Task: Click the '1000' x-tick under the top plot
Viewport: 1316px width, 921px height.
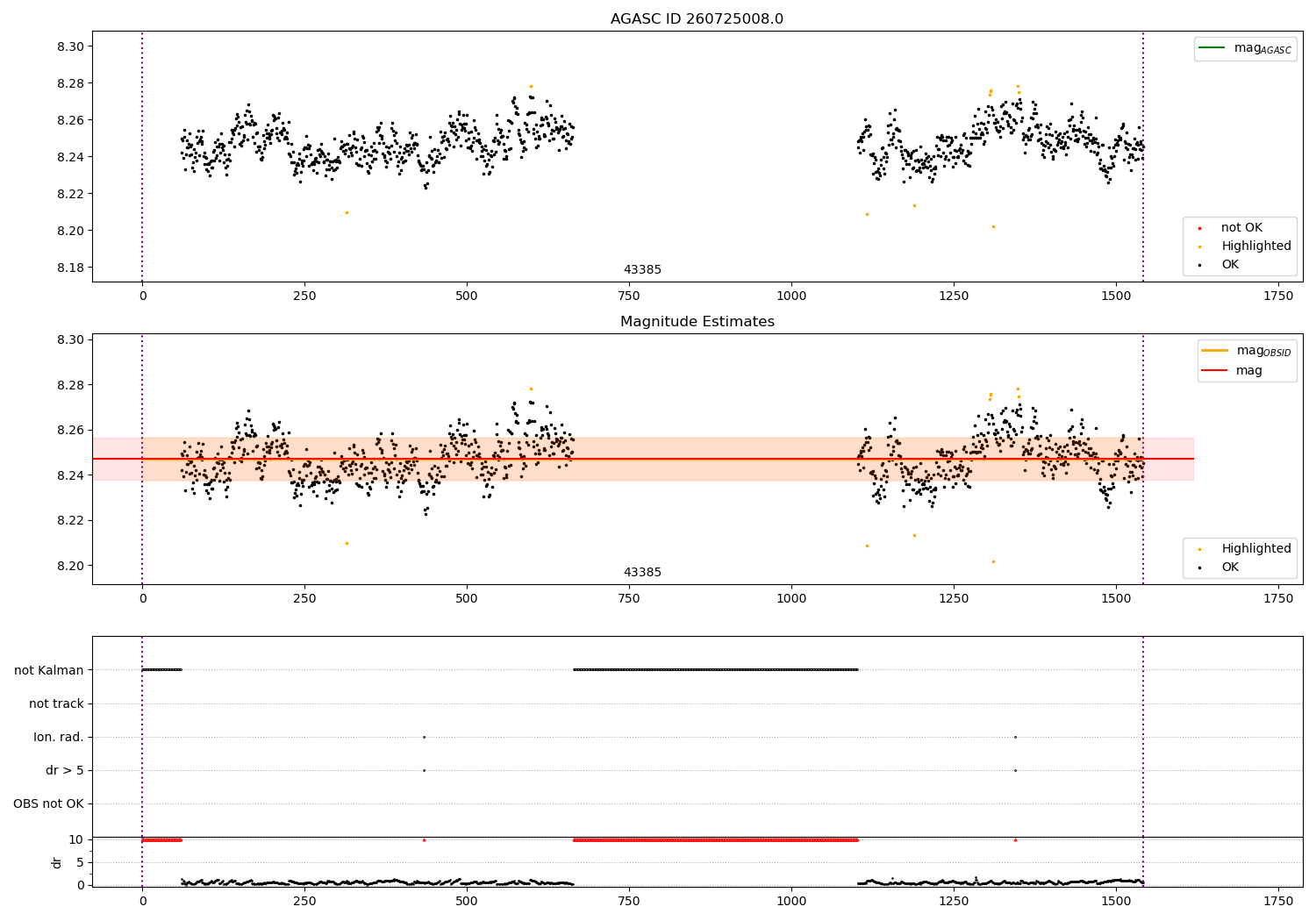Action: 791,296
